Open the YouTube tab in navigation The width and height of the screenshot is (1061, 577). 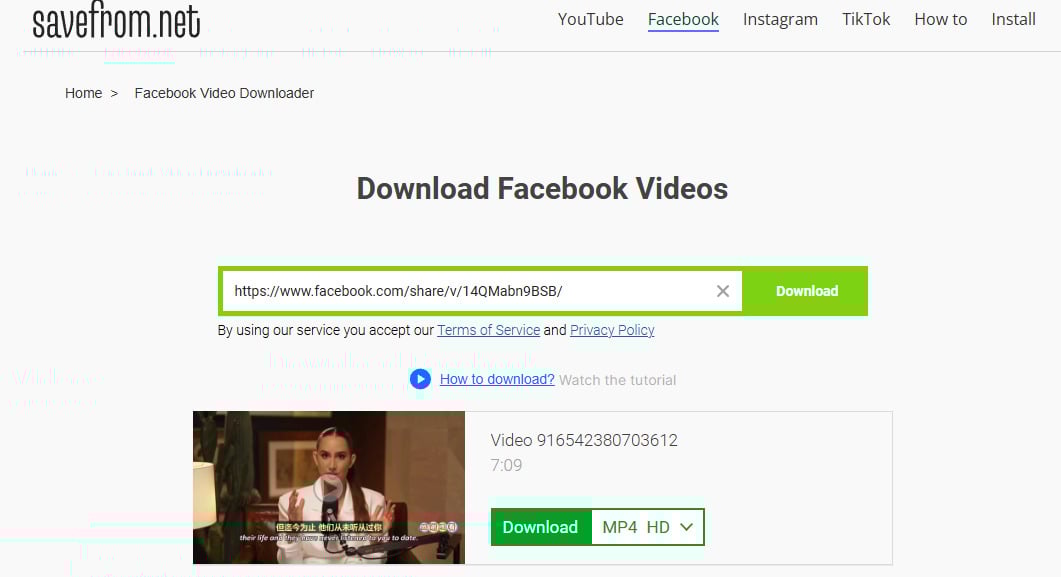coord(590,19)
